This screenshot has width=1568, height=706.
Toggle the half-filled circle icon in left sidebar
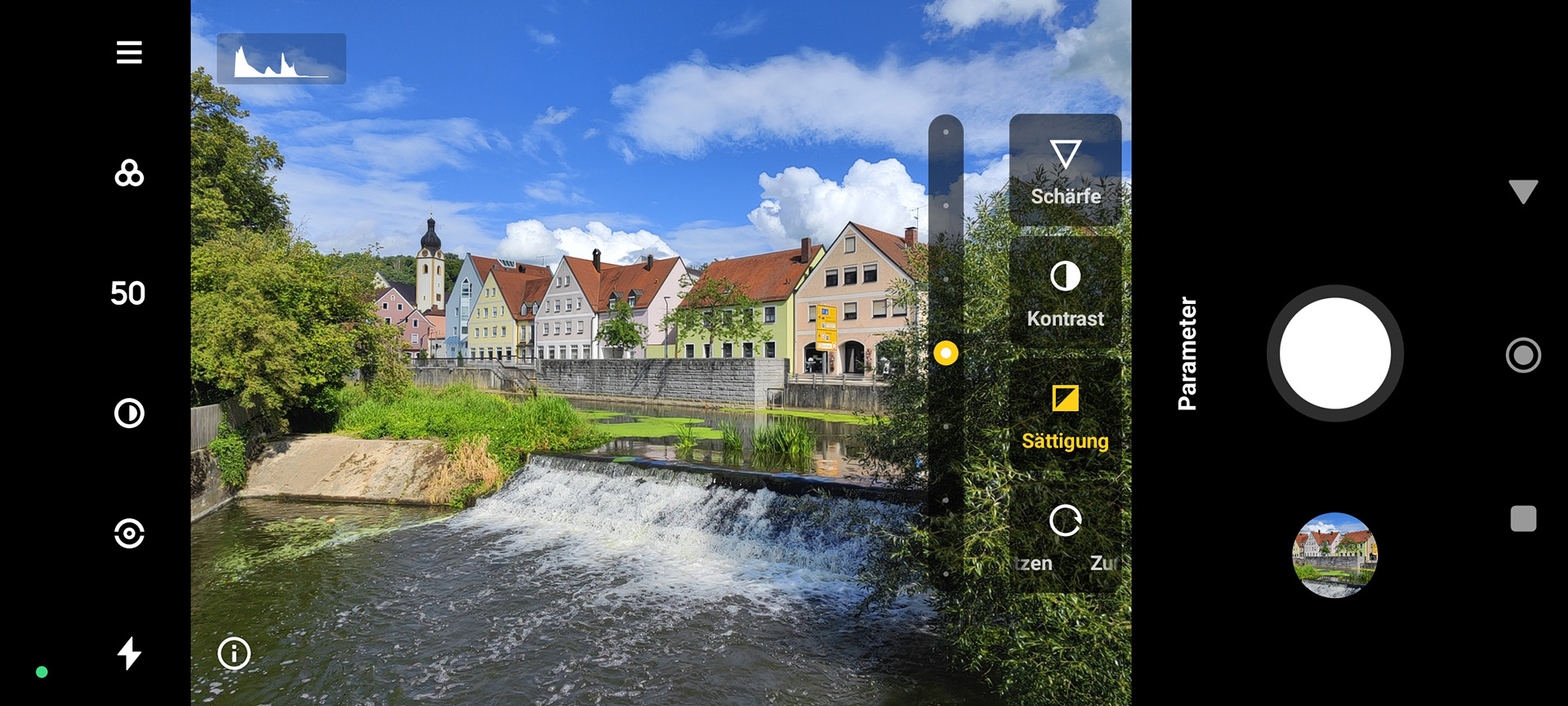click(x=129, y=413)
